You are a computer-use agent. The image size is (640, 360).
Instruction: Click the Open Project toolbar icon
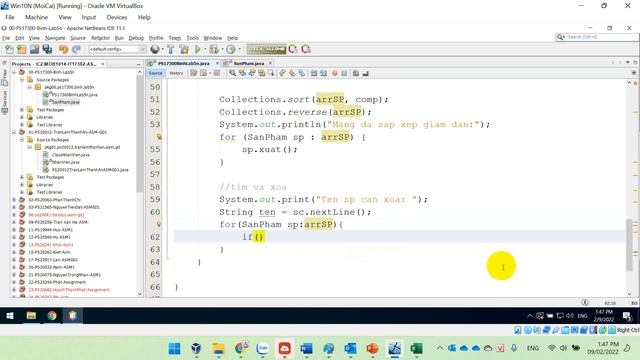click(34, 49)
